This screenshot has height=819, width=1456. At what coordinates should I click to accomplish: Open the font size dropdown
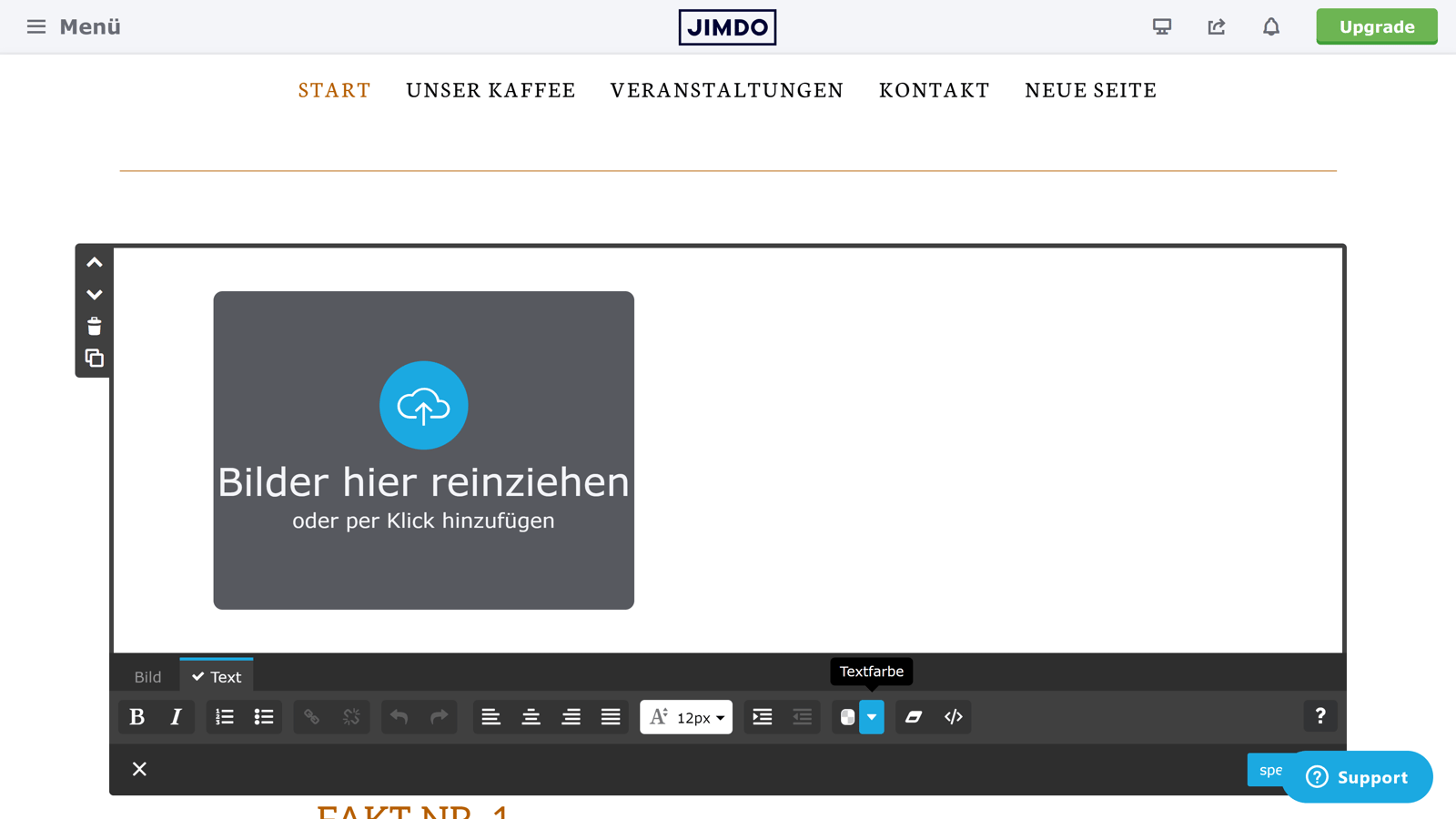(x=686, y=717)
